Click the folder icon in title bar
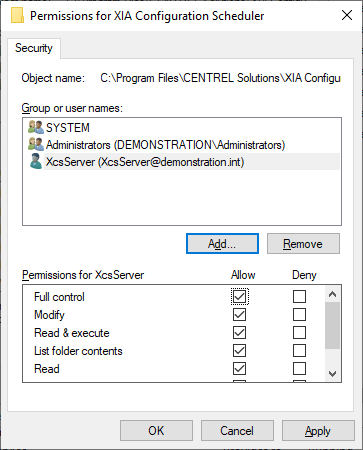This screenshot has width=363, height=450. (17, 16)
